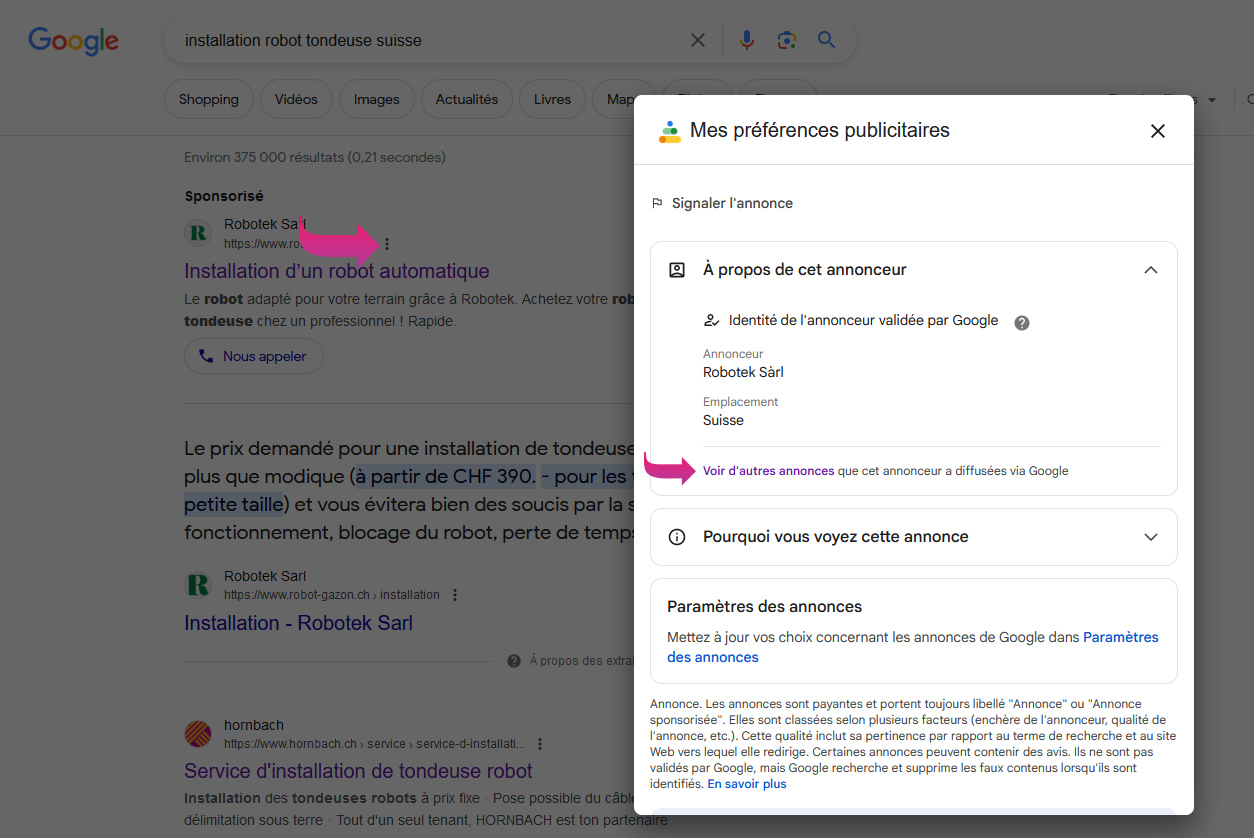Click the Suisse location value
Image resolution: width=1254 pixels, height=838 pixels.
(723, 420)
